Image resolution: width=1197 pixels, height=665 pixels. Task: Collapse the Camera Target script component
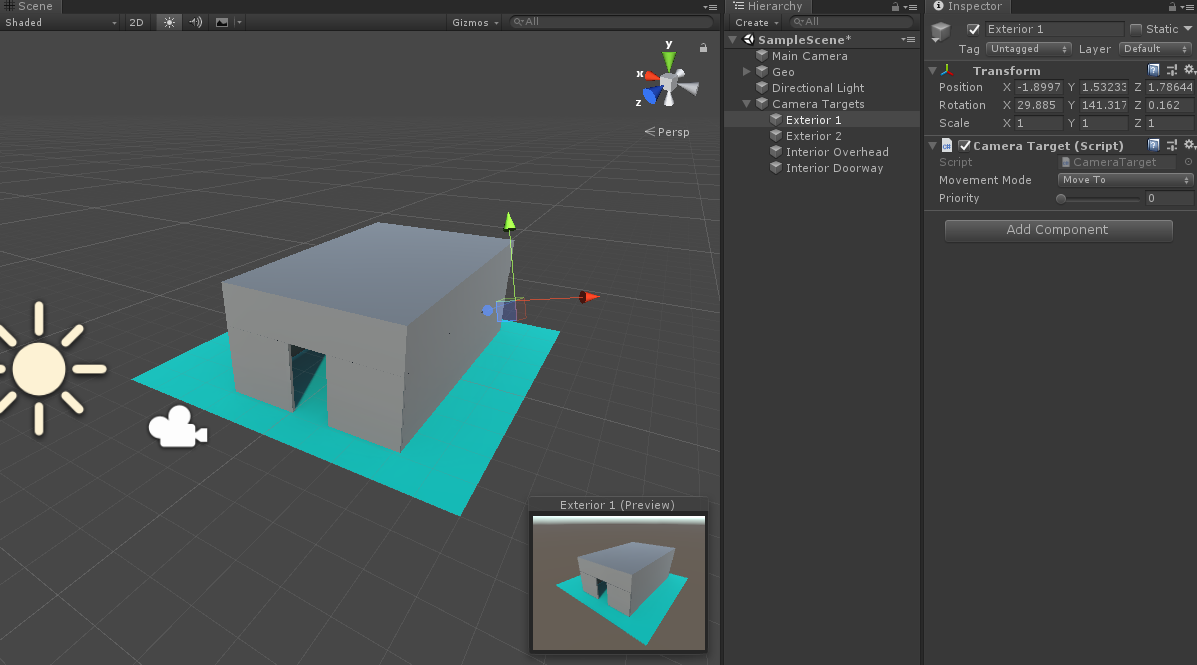932,145
